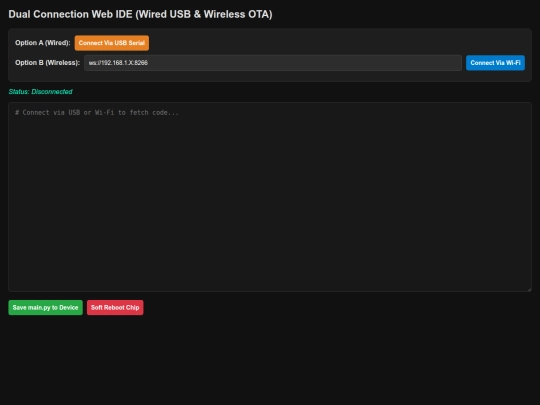Image resolution: width=540 pixels, height=405 pixels.
Task: Click the Dual Connection Web IDE heading
Action: click(x=140, y=14)
